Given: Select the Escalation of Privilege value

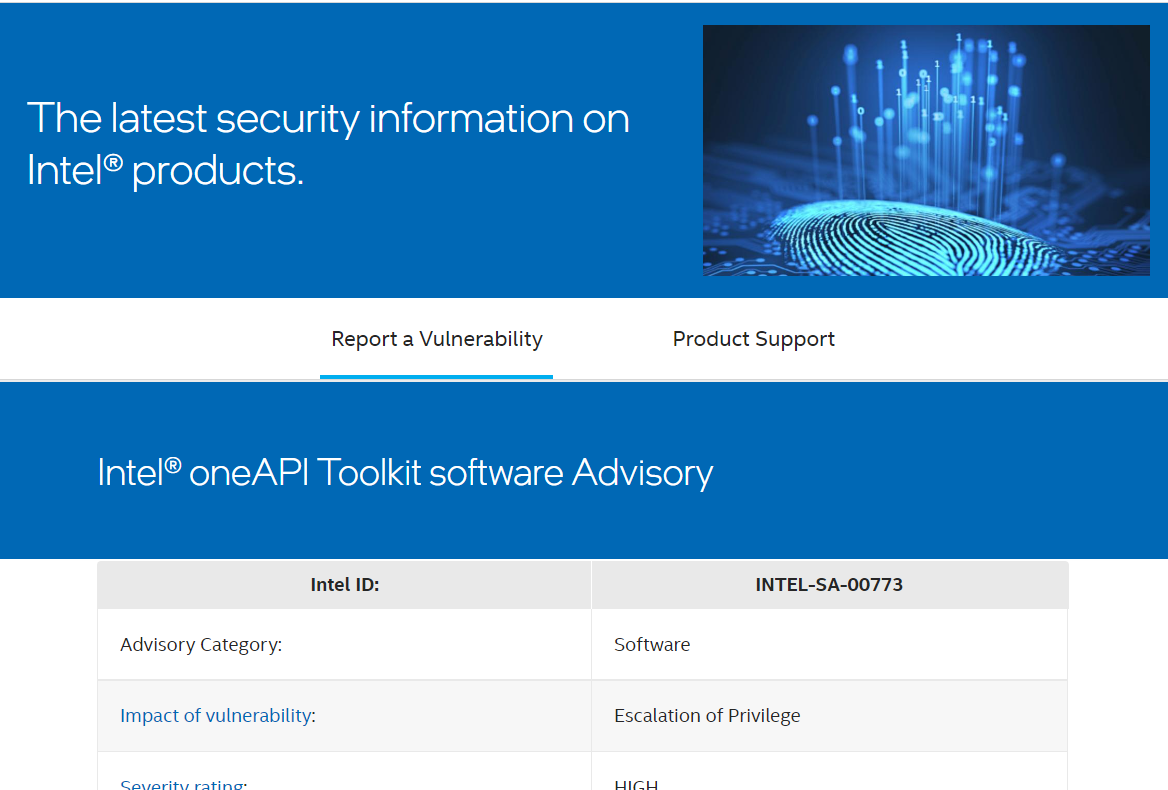Looking at the screenshot, I should 707,715.
